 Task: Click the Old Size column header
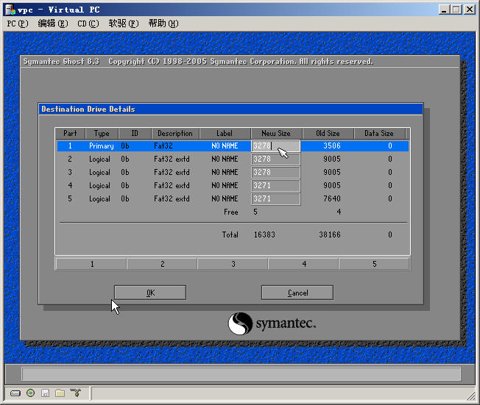click(x=328, y=133)
